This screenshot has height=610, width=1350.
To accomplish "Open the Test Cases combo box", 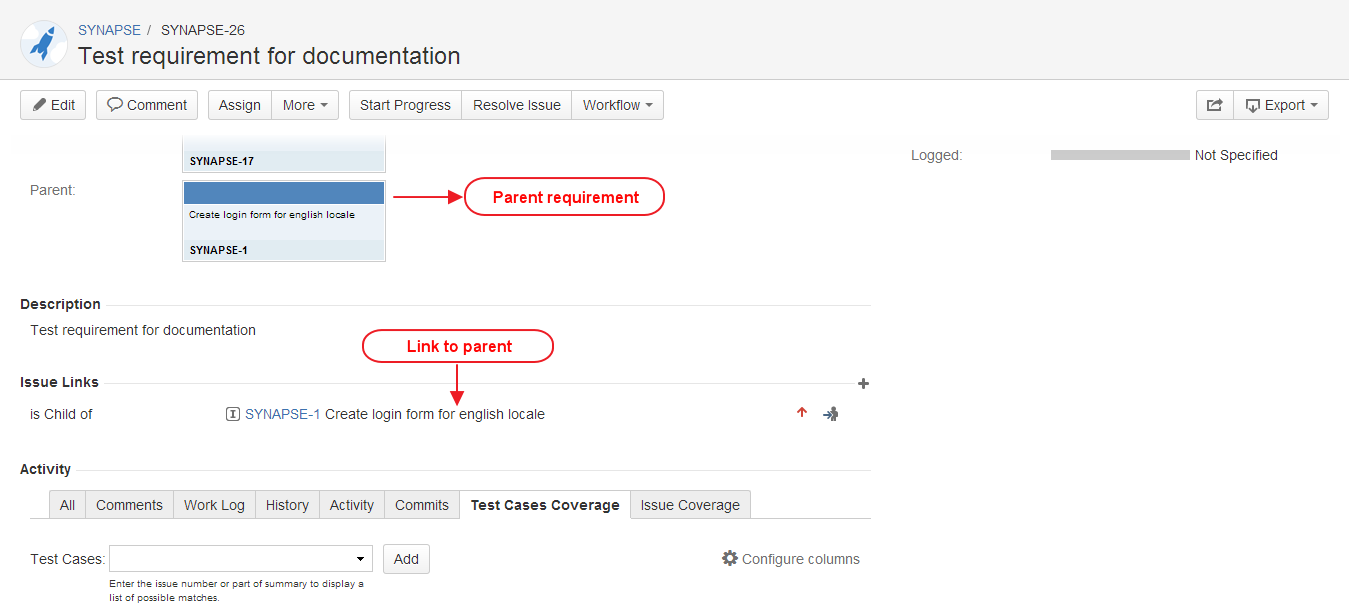I will 240,559.
